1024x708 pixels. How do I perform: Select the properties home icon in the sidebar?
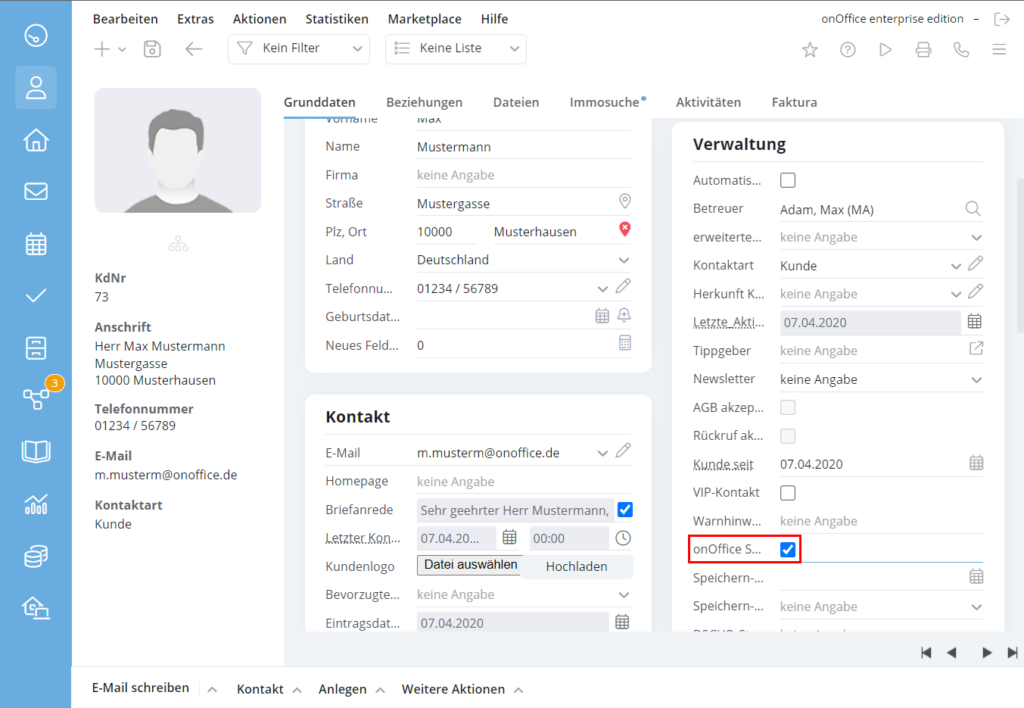(36, 140)
